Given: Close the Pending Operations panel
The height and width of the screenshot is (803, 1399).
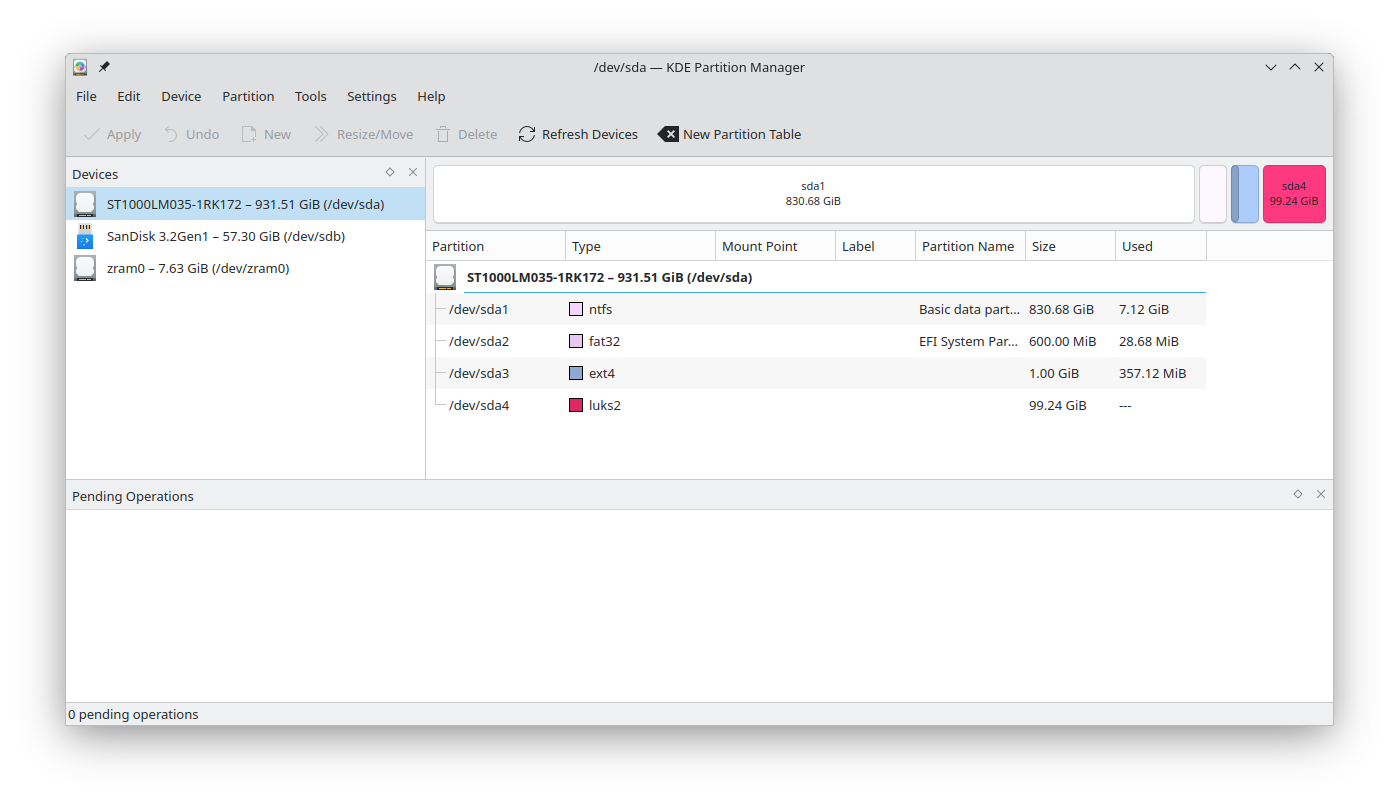Looking at the screenshot, I should click(x=1321, y=494).
